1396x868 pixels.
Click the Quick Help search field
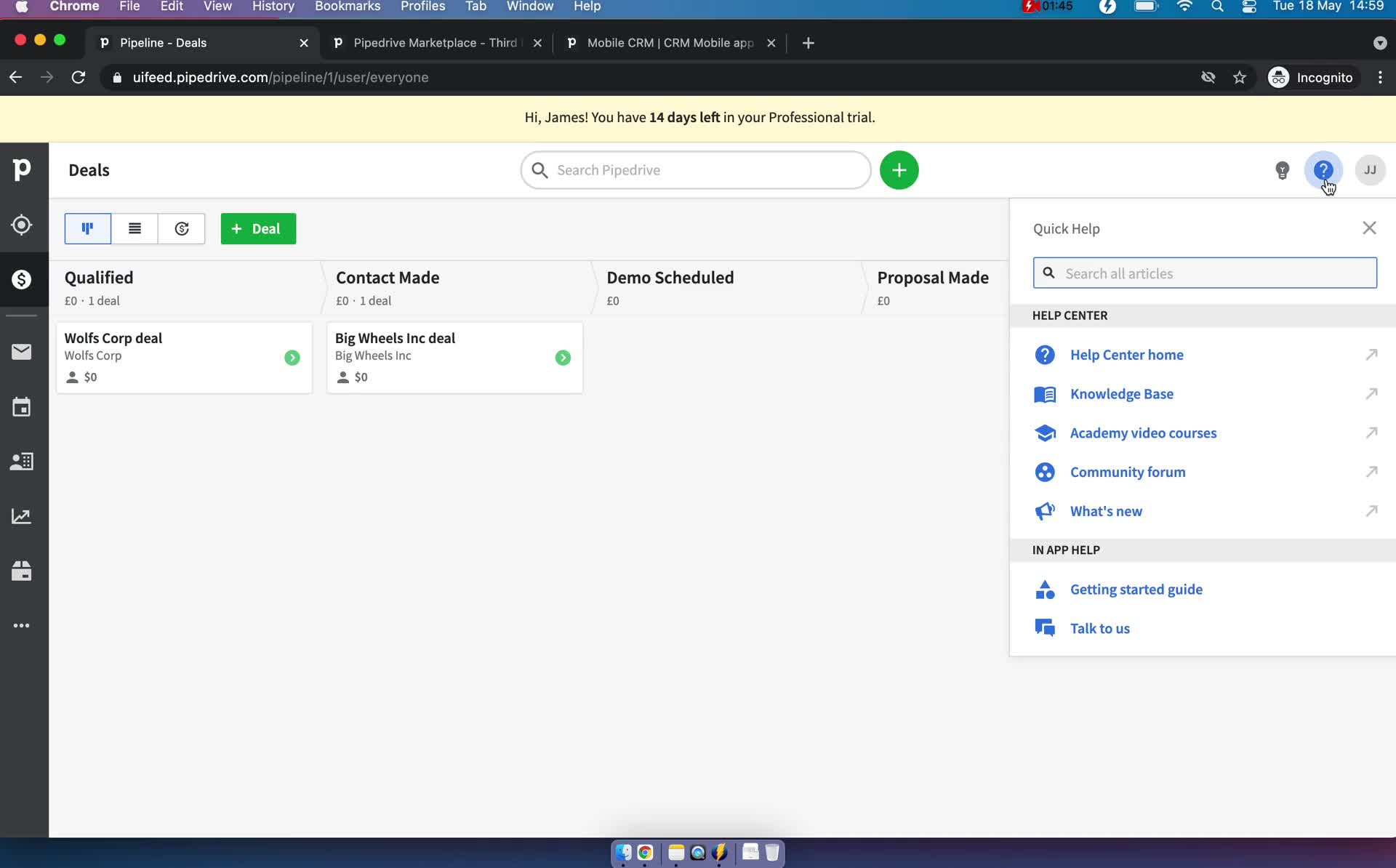point(1204,273)
